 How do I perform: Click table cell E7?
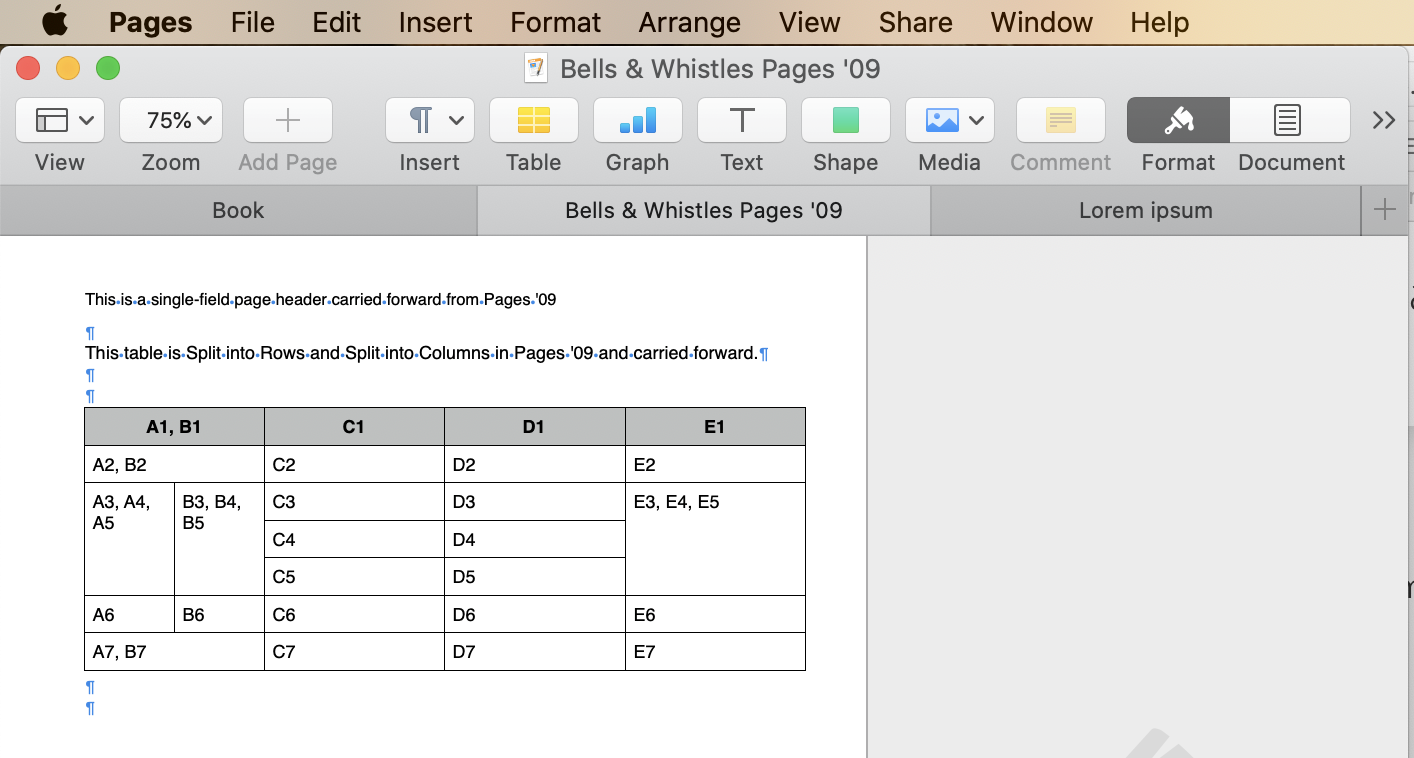coord(715,652)
